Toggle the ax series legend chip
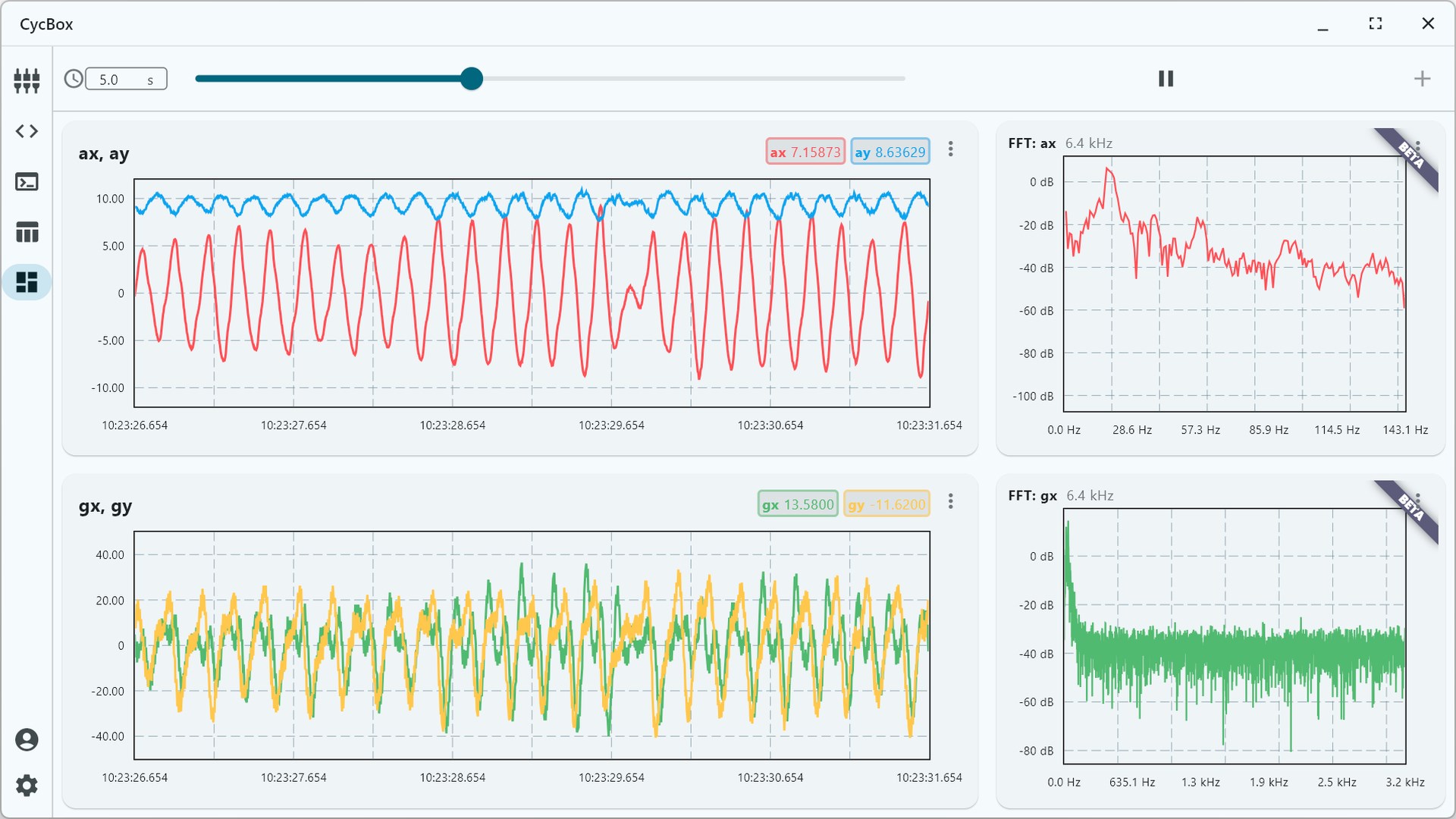 (805, 152)
